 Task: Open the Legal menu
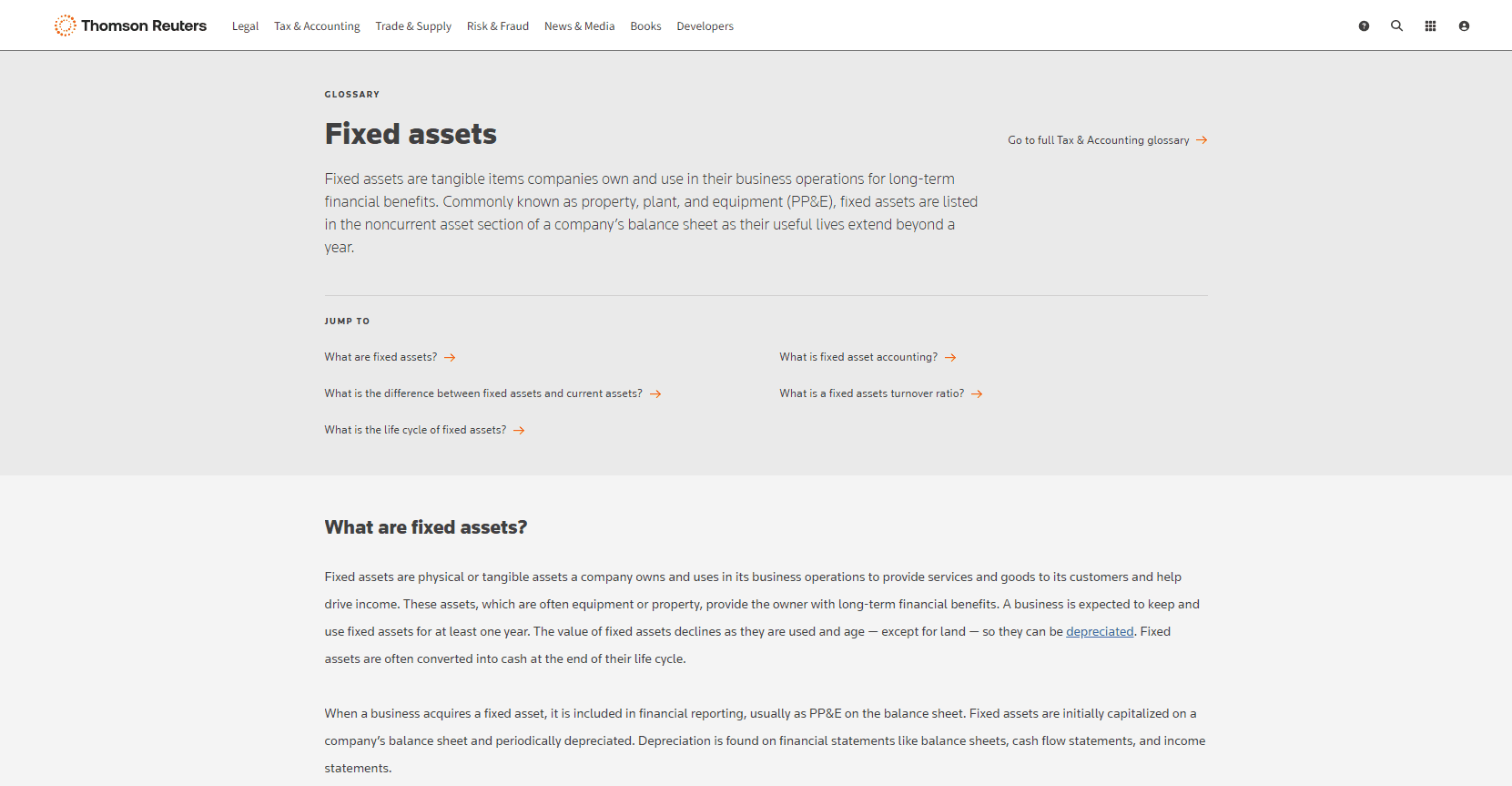tap(245, 26)
